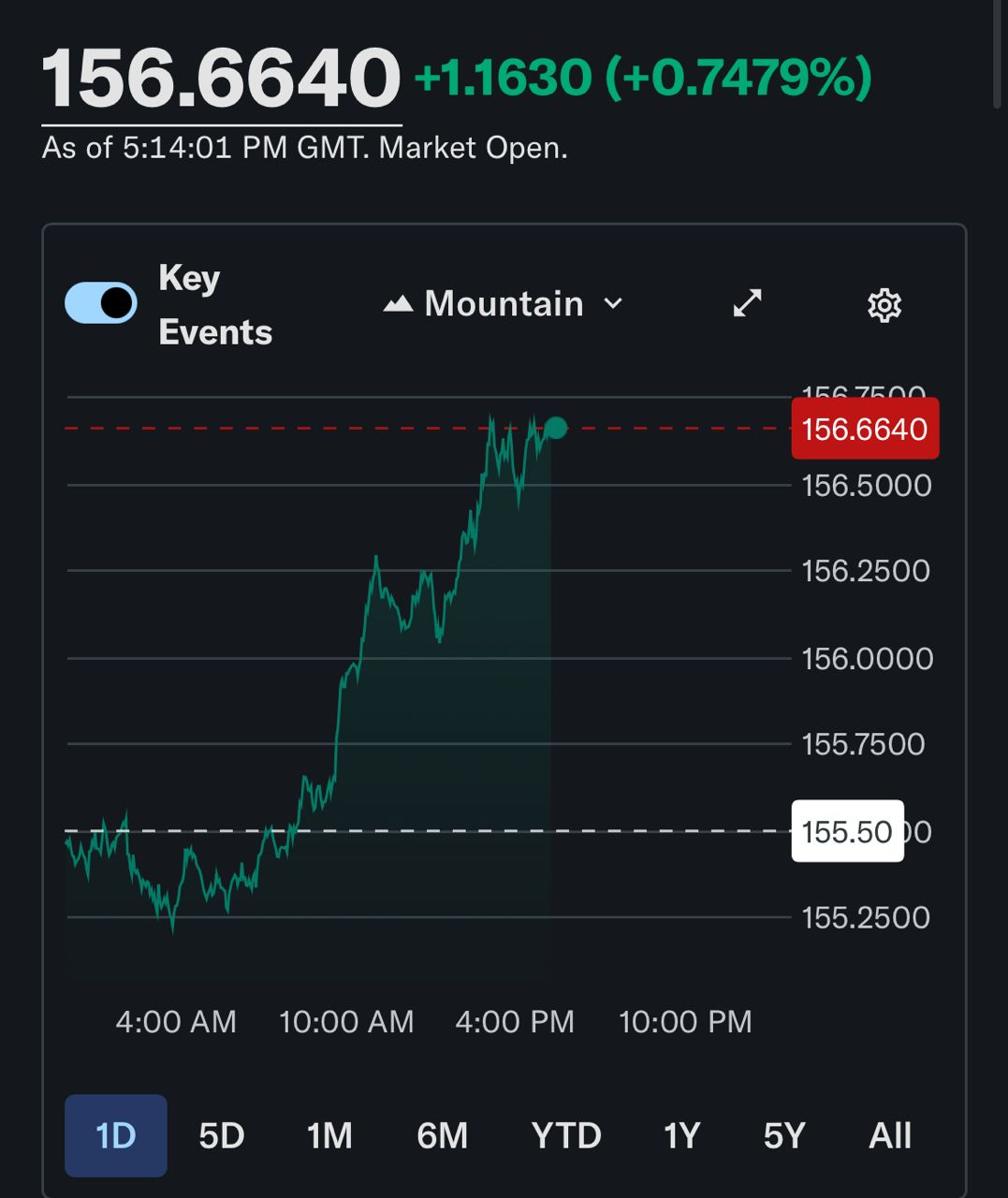Click the green +1.1630 price change text
Image resolution: width=1008 pixels, height=1198 pixels.
tap(503, 77)
